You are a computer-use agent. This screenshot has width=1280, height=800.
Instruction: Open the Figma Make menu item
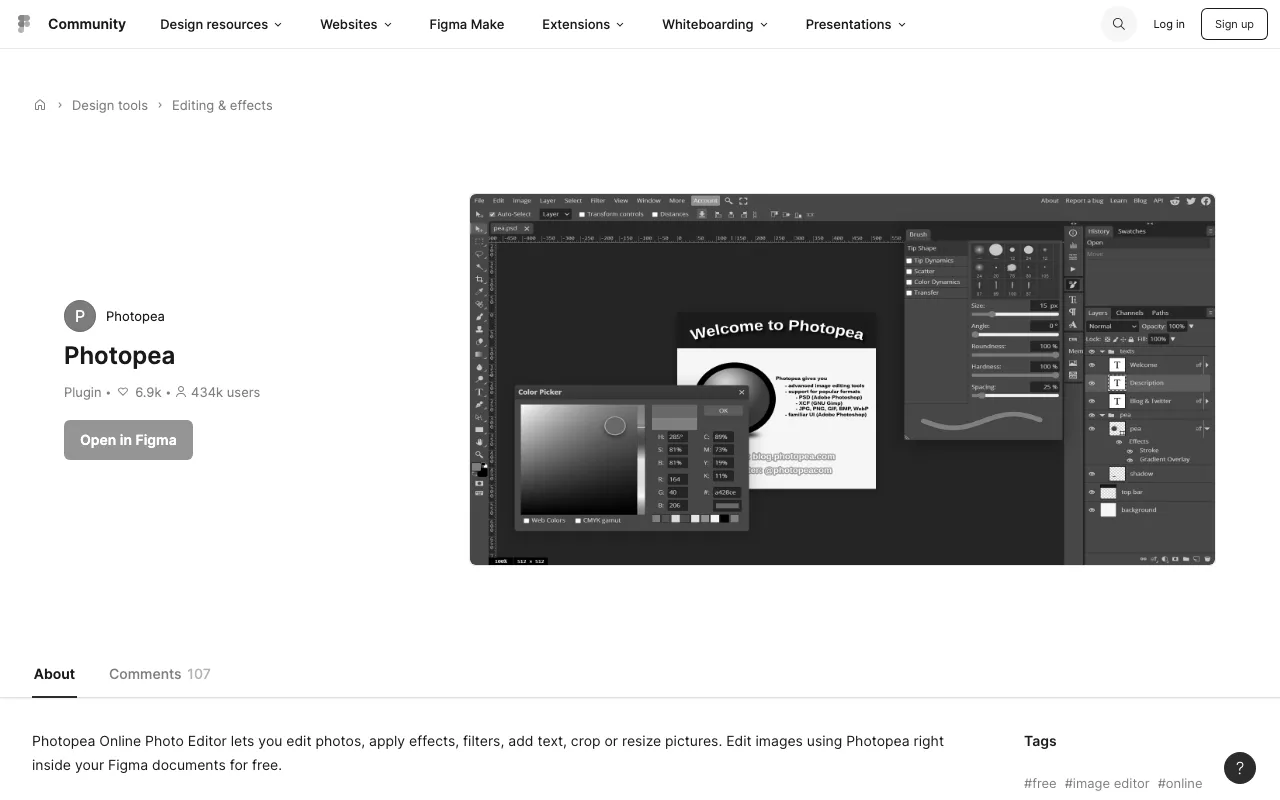point(467,24)
